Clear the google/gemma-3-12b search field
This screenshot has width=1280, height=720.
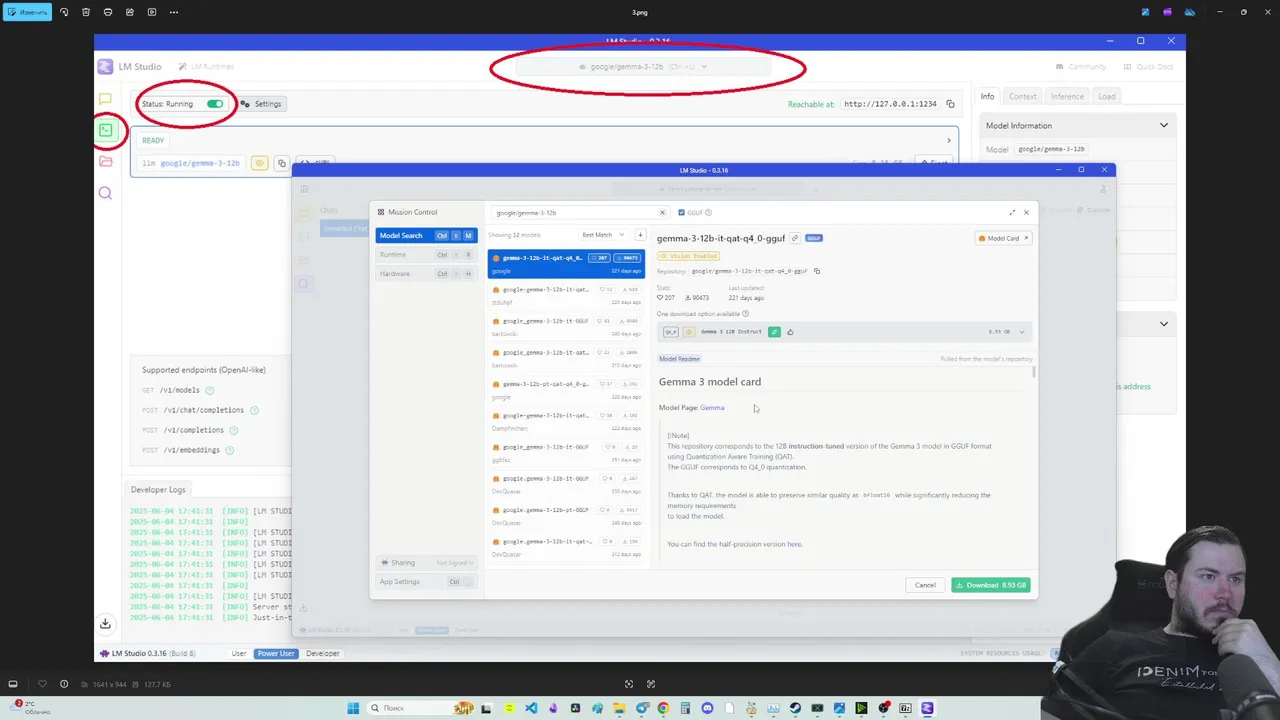(x=661, y=212)
